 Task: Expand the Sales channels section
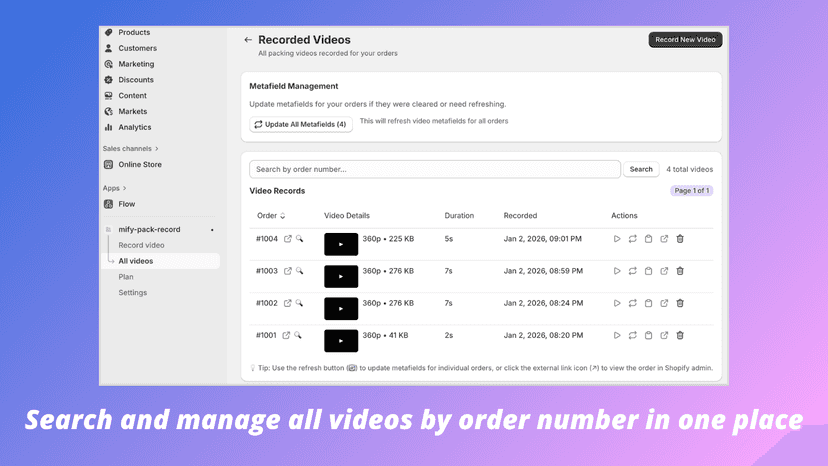pos(130,148)
